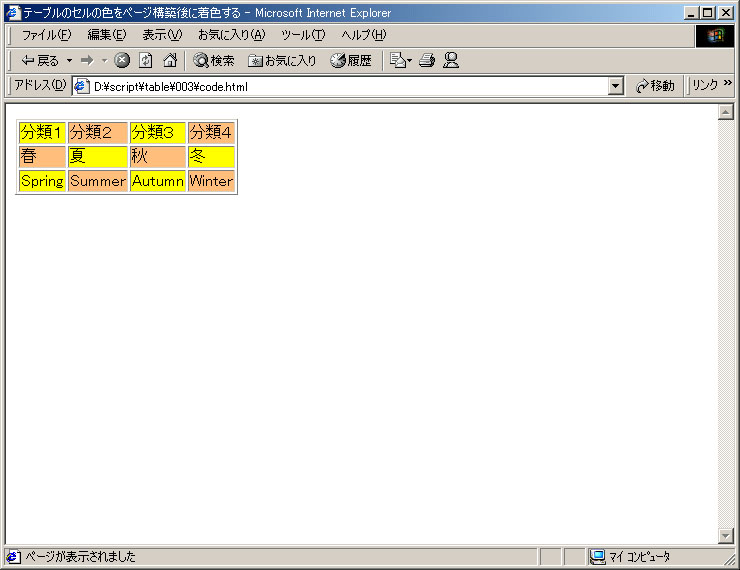Close the Internet Explorer window
740x570 pixels.
(x=725, y=13)
